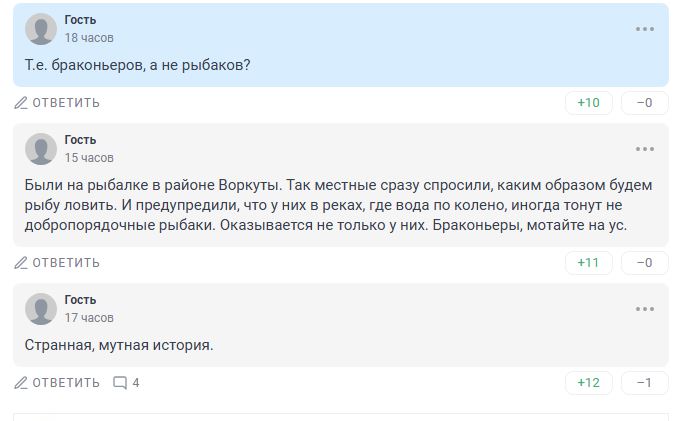This screenshot has height=421, width=692.
Task: Click the "17 часов" timestamp
Action: [89, 318]
